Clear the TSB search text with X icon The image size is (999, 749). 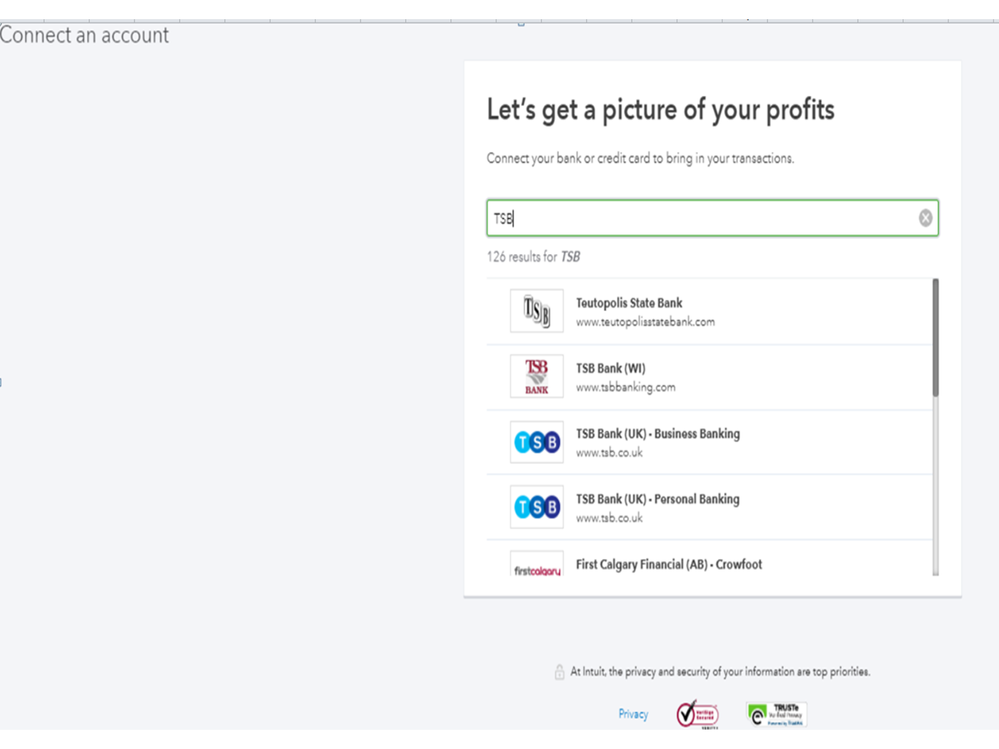pos(925,218)
